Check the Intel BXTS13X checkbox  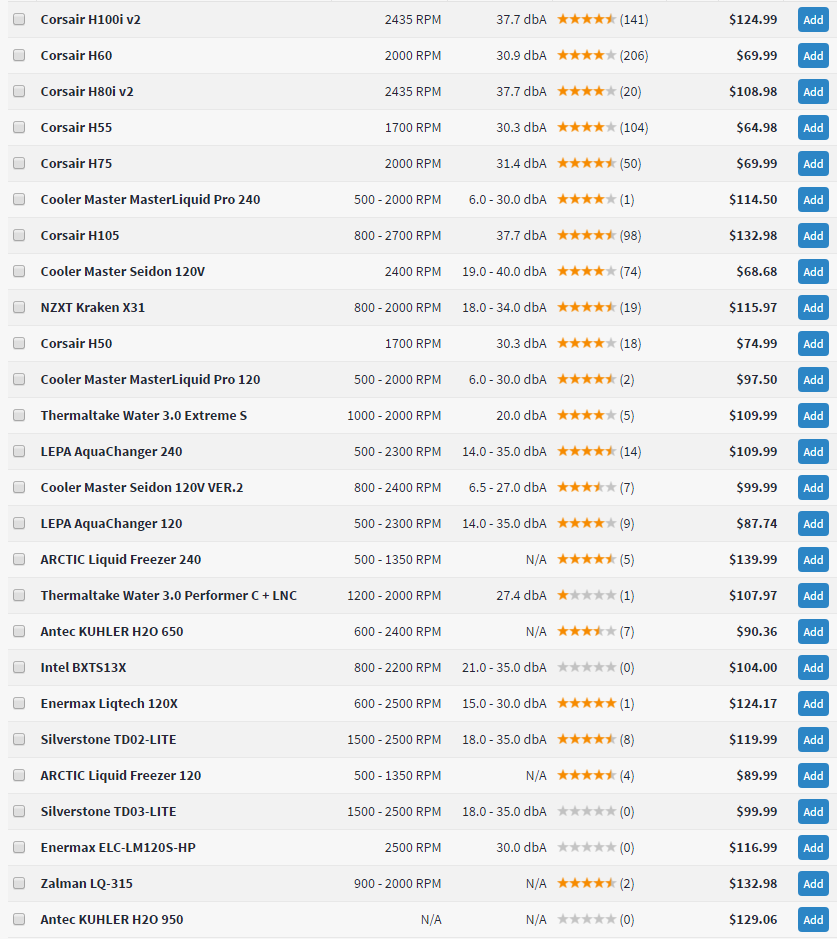coord(19,667)
